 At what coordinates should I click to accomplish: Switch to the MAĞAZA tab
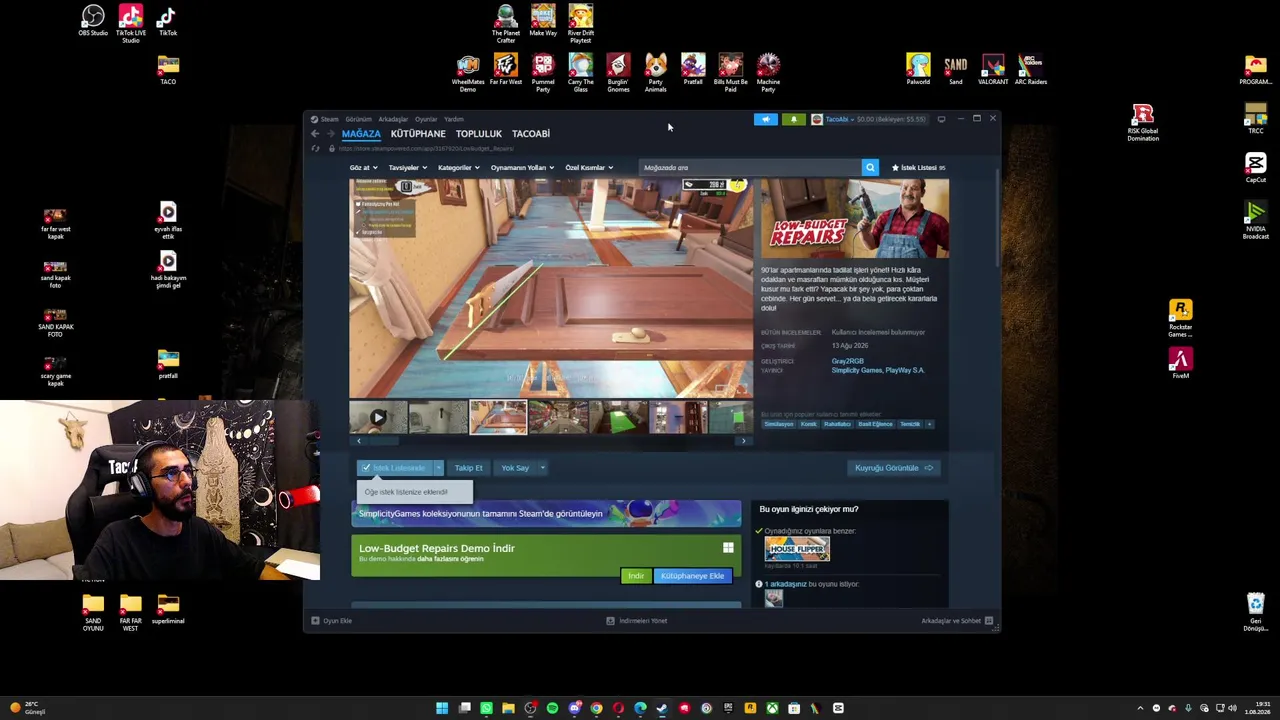pyautogui.click(x=361, y=134)
